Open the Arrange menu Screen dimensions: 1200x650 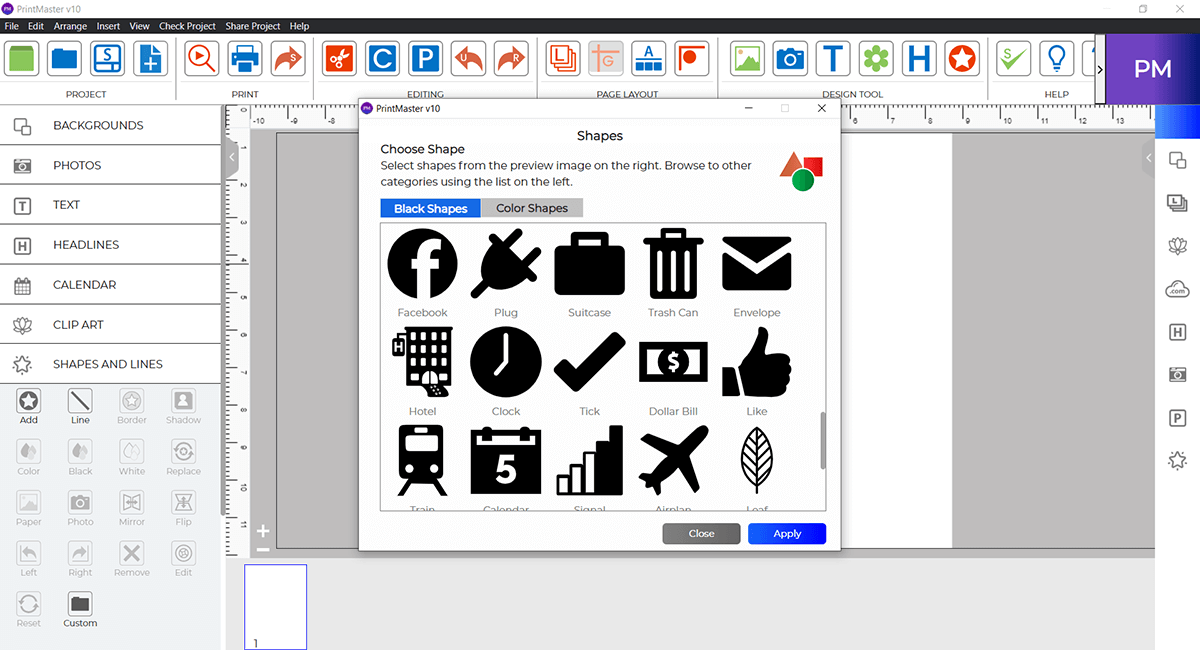[70, 26]
